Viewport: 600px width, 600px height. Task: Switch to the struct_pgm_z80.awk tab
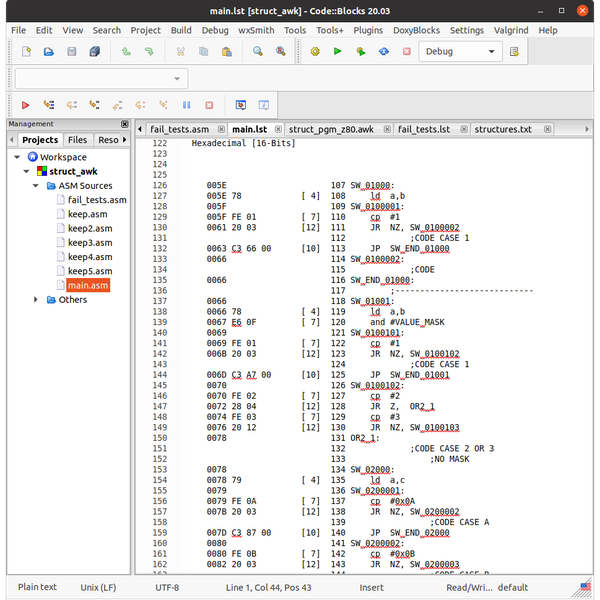pos(331,129)
